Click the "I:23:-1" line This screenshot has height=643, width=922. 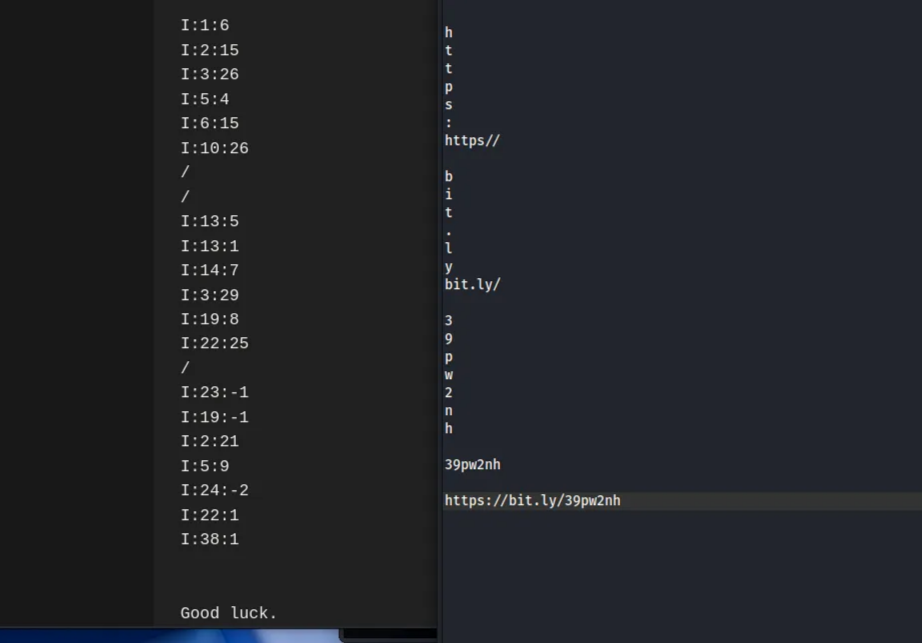coord(215,393)
